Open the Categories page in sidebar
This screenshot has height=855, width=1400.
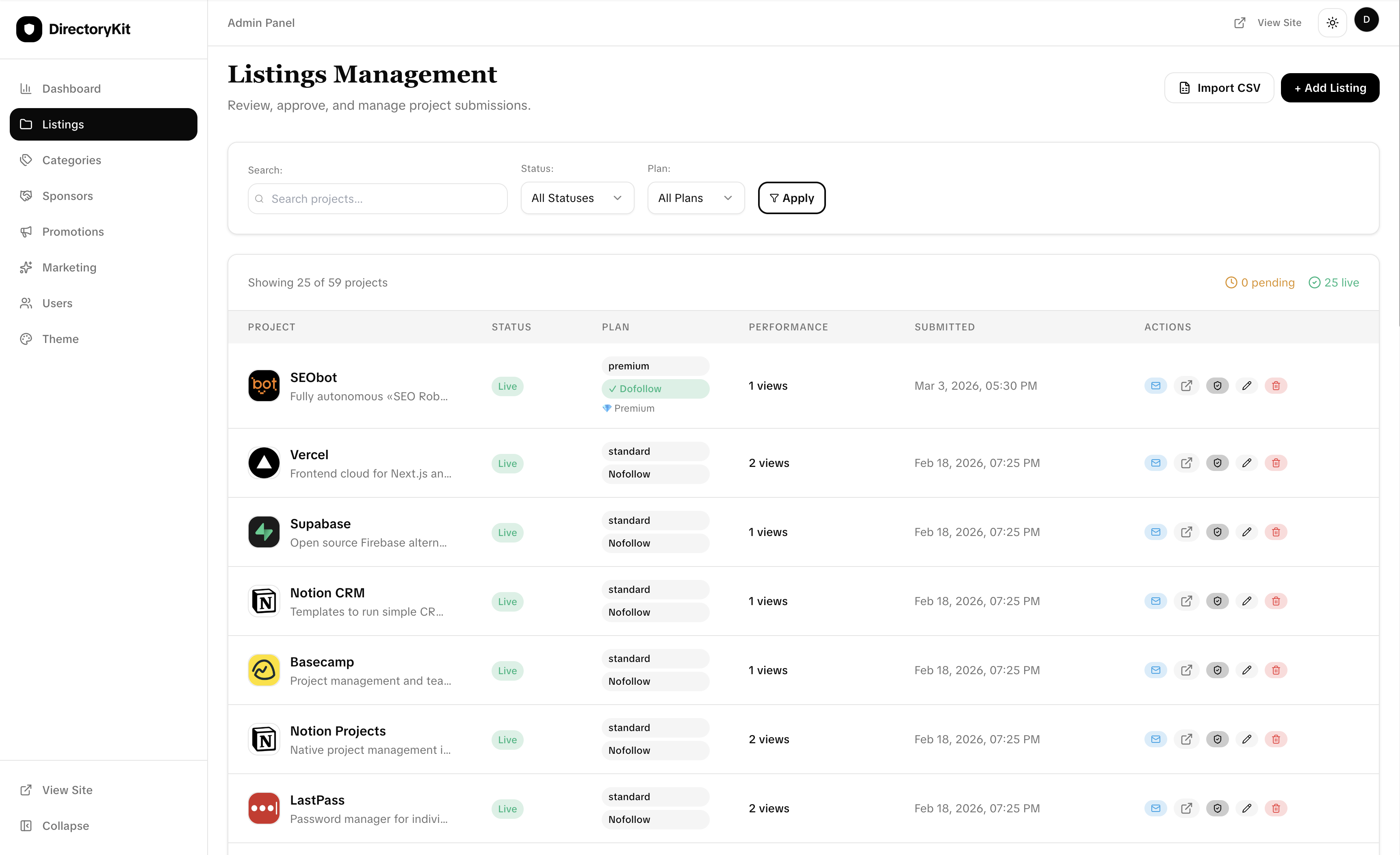coord(72,160)
